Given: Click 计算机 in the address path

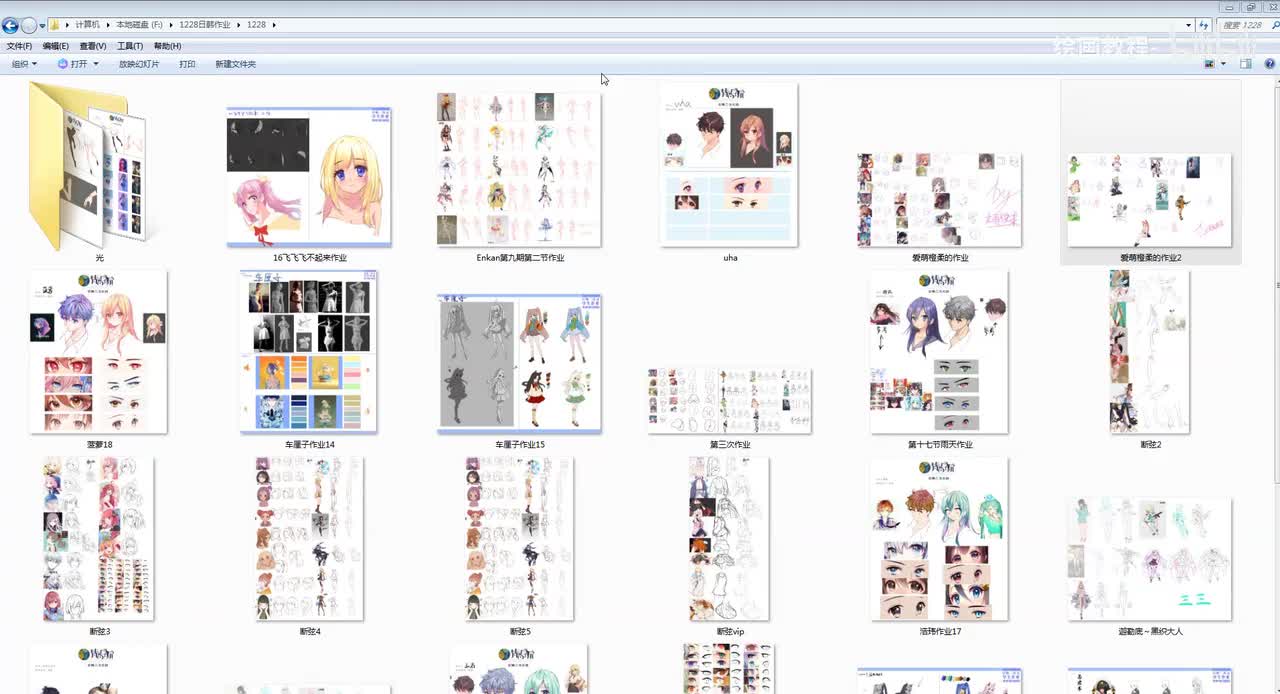Looking at the screenshot, I should pos(87,25).
